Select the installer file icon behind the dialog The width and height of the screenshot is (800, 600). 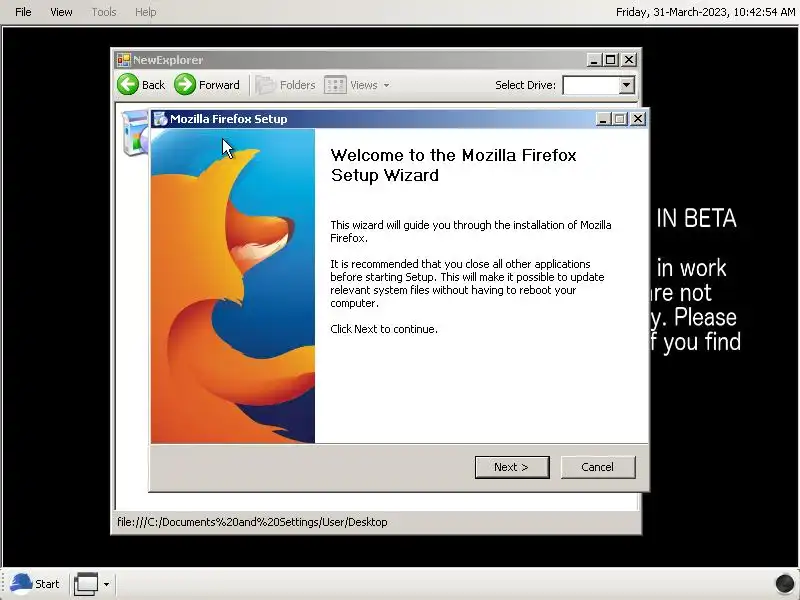point(135,133)
